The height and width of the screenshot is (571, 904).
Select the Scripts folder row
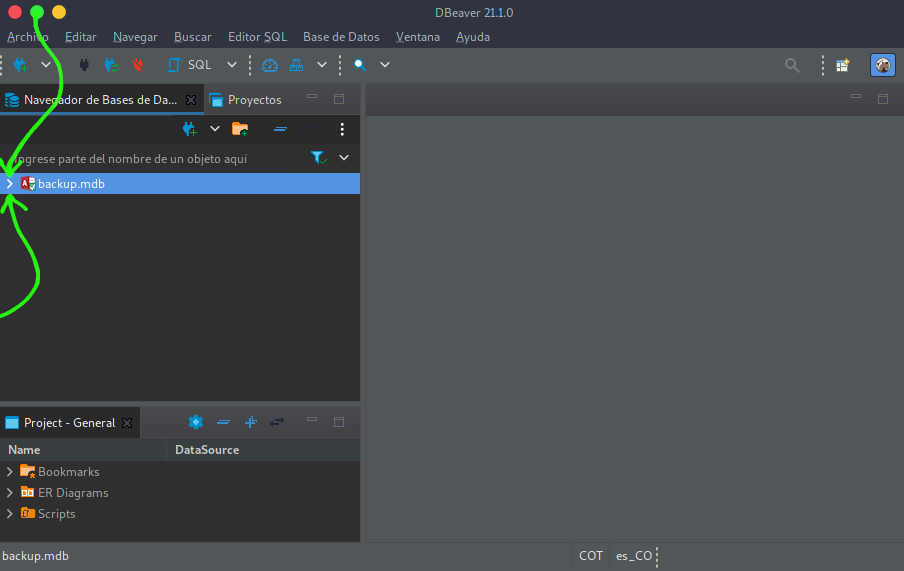tap(180, 513)
